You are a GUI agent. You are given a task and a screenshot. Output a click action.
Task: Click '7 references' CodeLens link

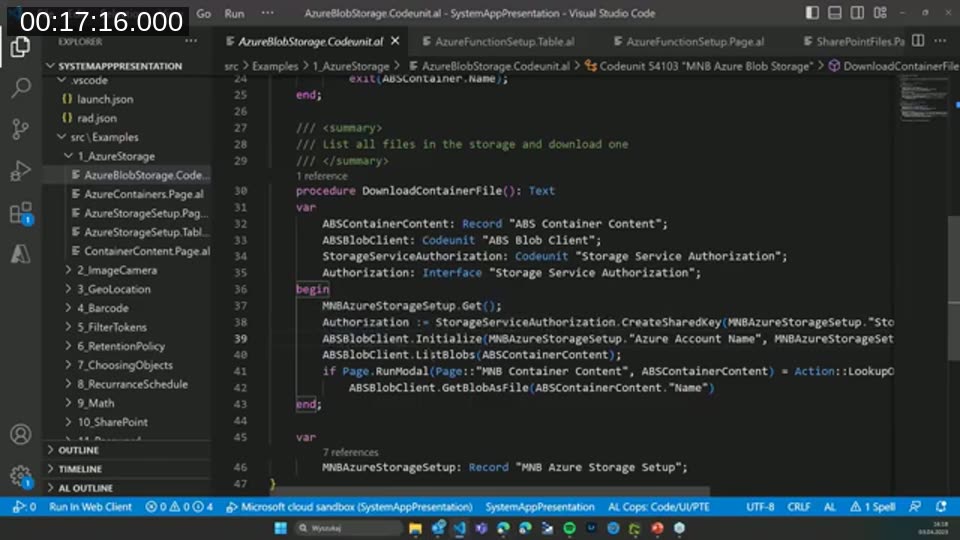(350, 452)
